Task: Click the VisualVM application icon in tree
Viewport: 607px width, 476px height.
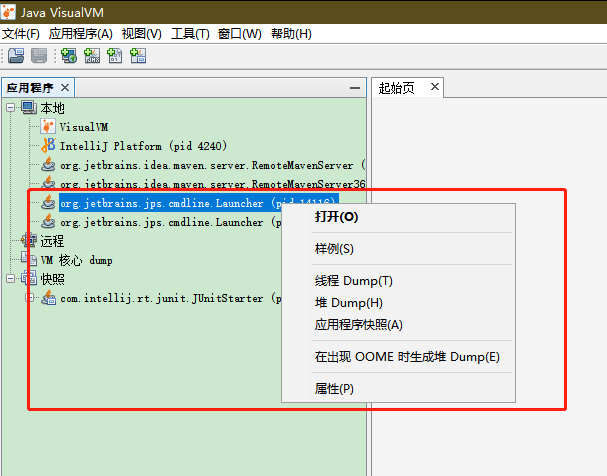Action: point(48,127)
